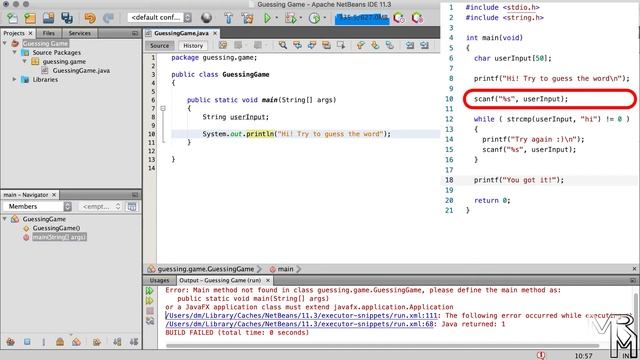Click the New File toolbar icon
Viewport: 640px width, 360px height.
(x=12, y=18)
